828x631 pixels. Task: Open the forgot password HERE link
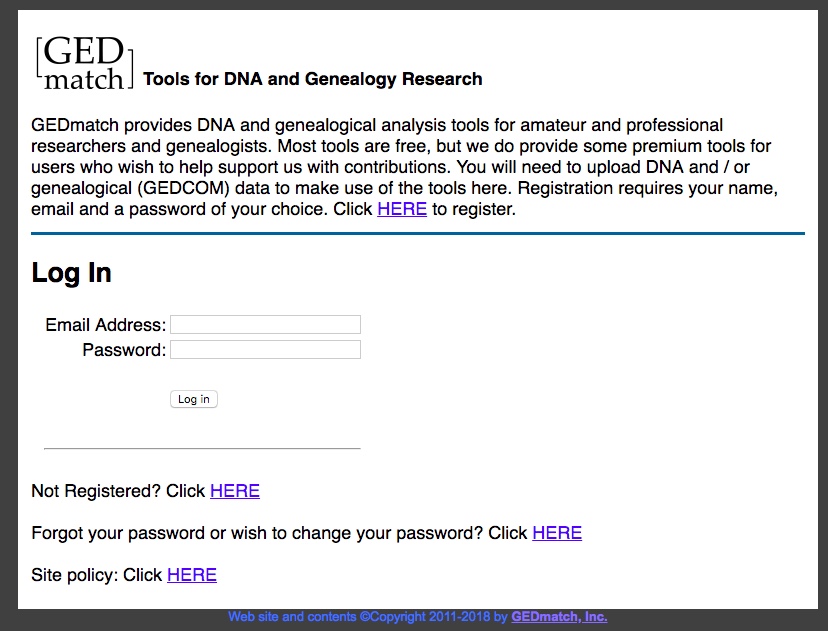(557, 533)
